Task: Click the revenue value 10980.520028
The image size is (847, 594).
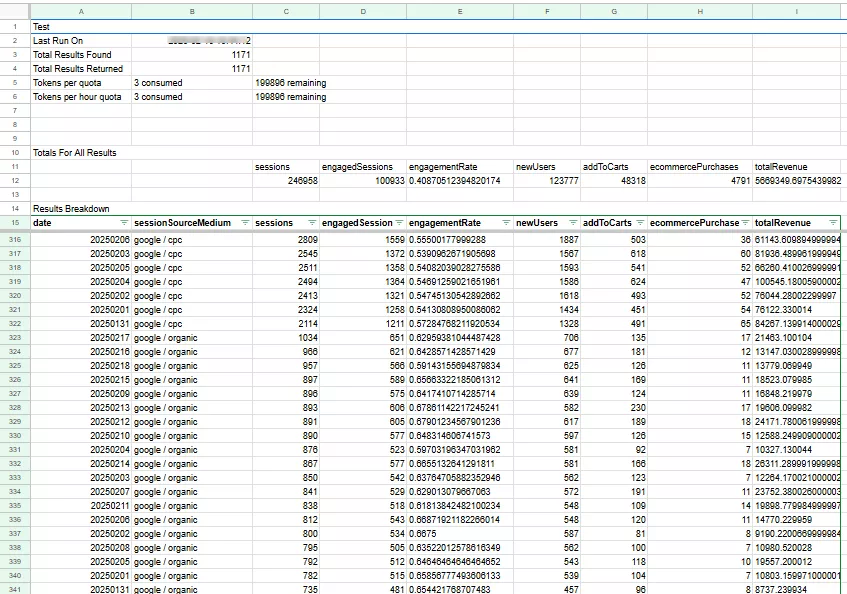Action: [797, 548]
